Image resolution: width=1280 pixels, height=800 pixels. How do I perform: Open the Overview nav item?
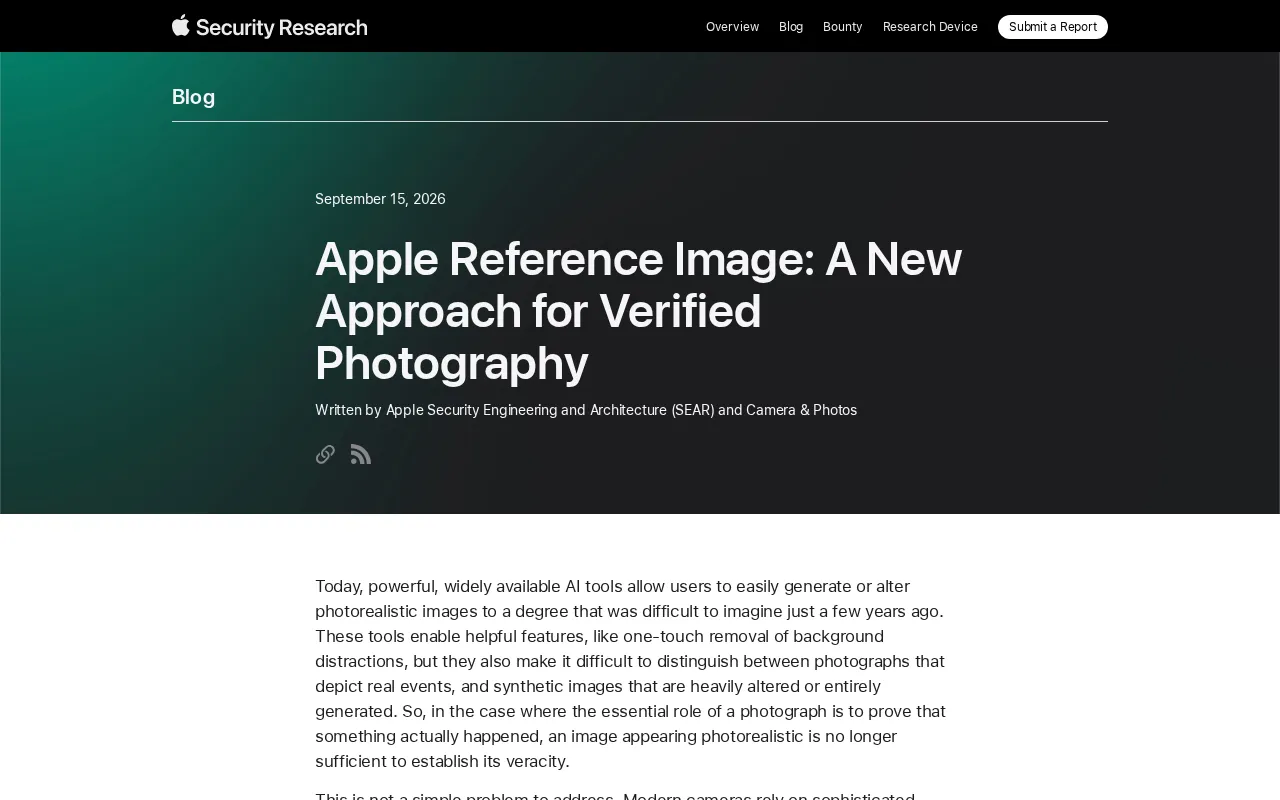(x=732, y=27)
